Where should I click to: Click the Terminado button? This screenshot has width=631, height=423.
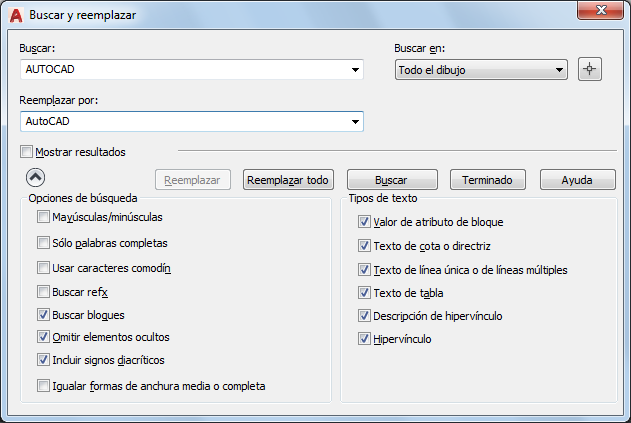pos(488,180)
